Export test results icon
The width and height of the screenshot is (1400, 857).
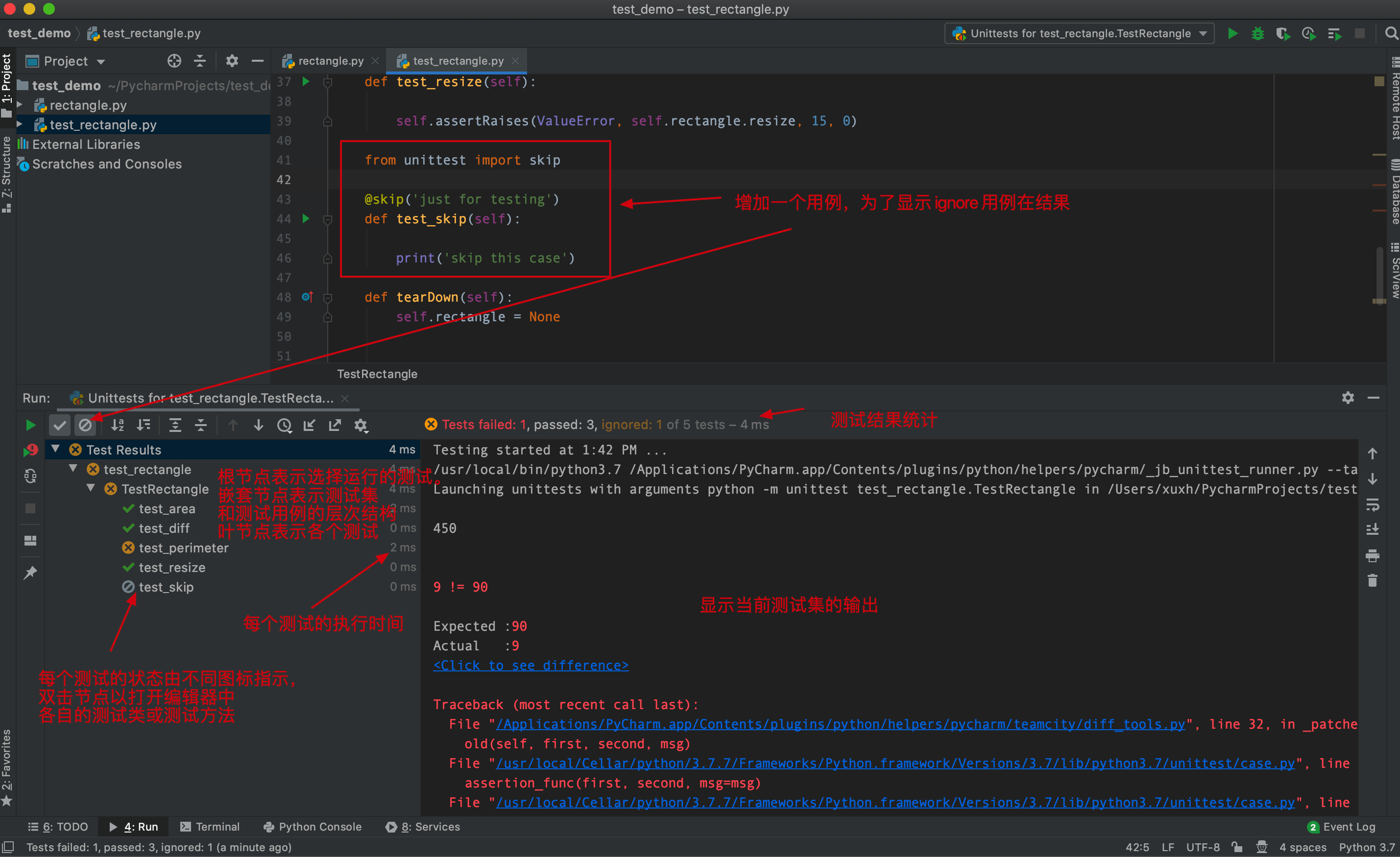[x=335, y=425]
